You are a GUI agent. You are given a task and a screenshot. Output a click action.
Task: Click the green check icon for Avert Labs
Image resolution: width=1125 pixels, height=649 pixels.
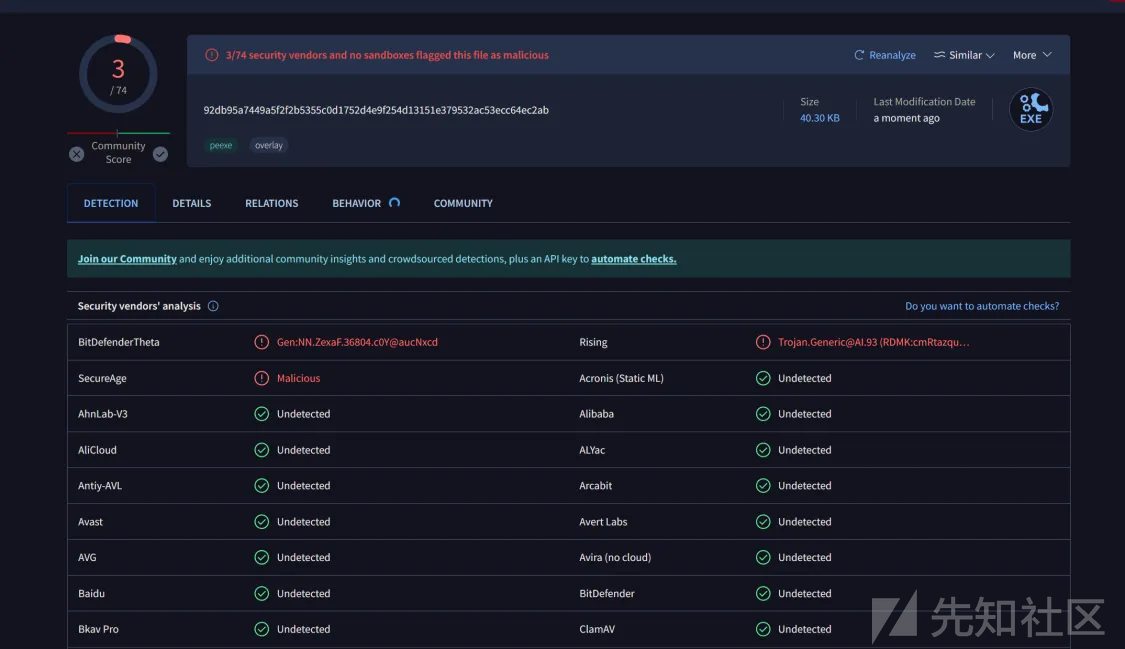click(x=763, y=521)
